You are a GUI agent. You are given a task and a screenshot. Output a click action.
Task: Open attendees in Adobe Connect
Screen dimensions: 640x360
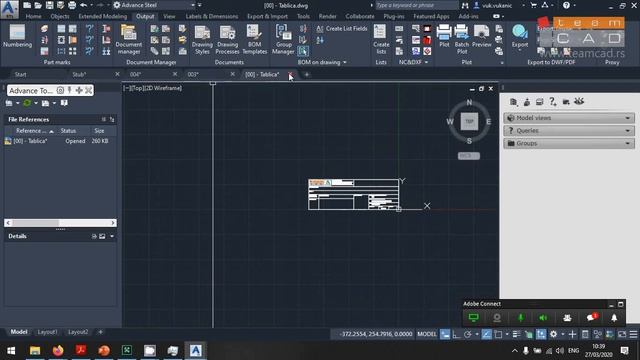567,318
